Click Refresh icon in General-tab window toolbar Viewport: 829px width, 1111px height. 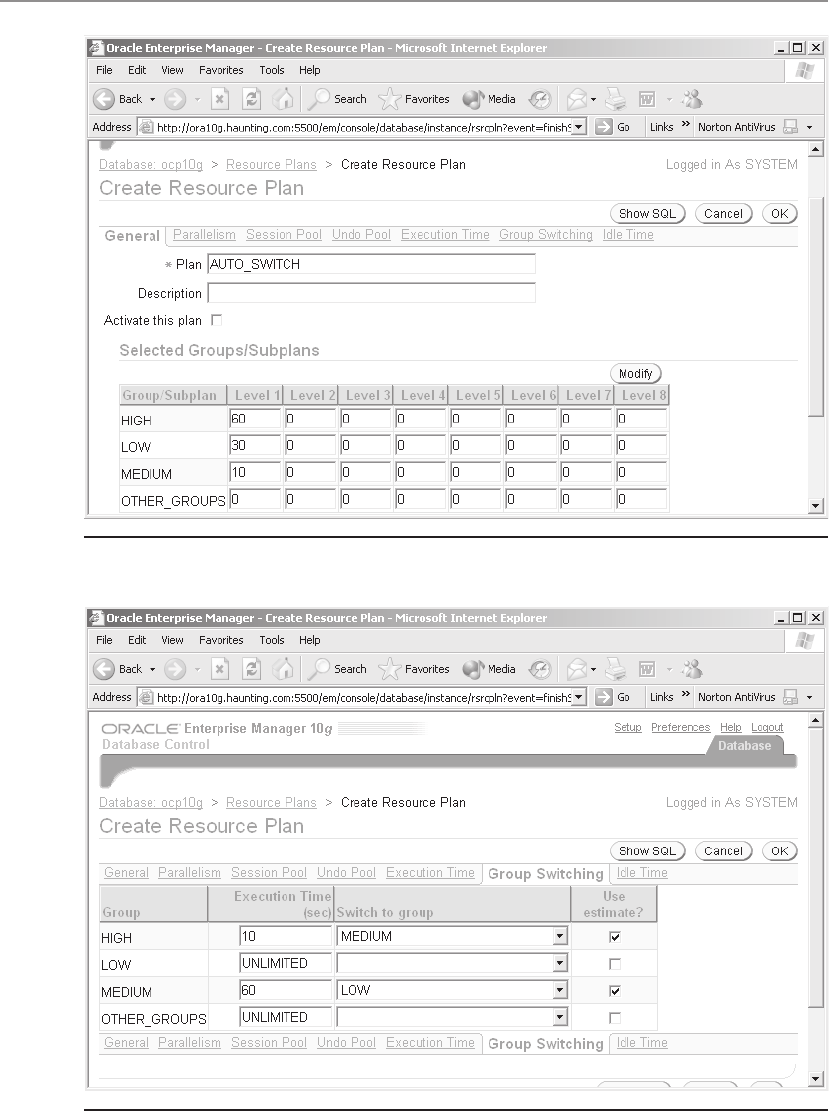(252, 99)
